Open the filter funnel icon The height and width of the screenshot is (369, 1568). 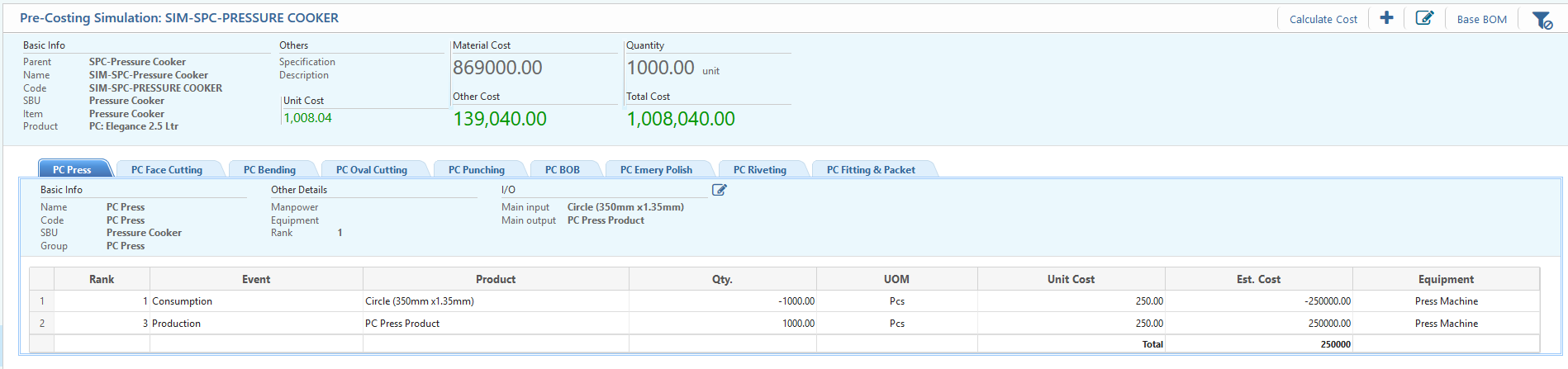coord(1542,20)
